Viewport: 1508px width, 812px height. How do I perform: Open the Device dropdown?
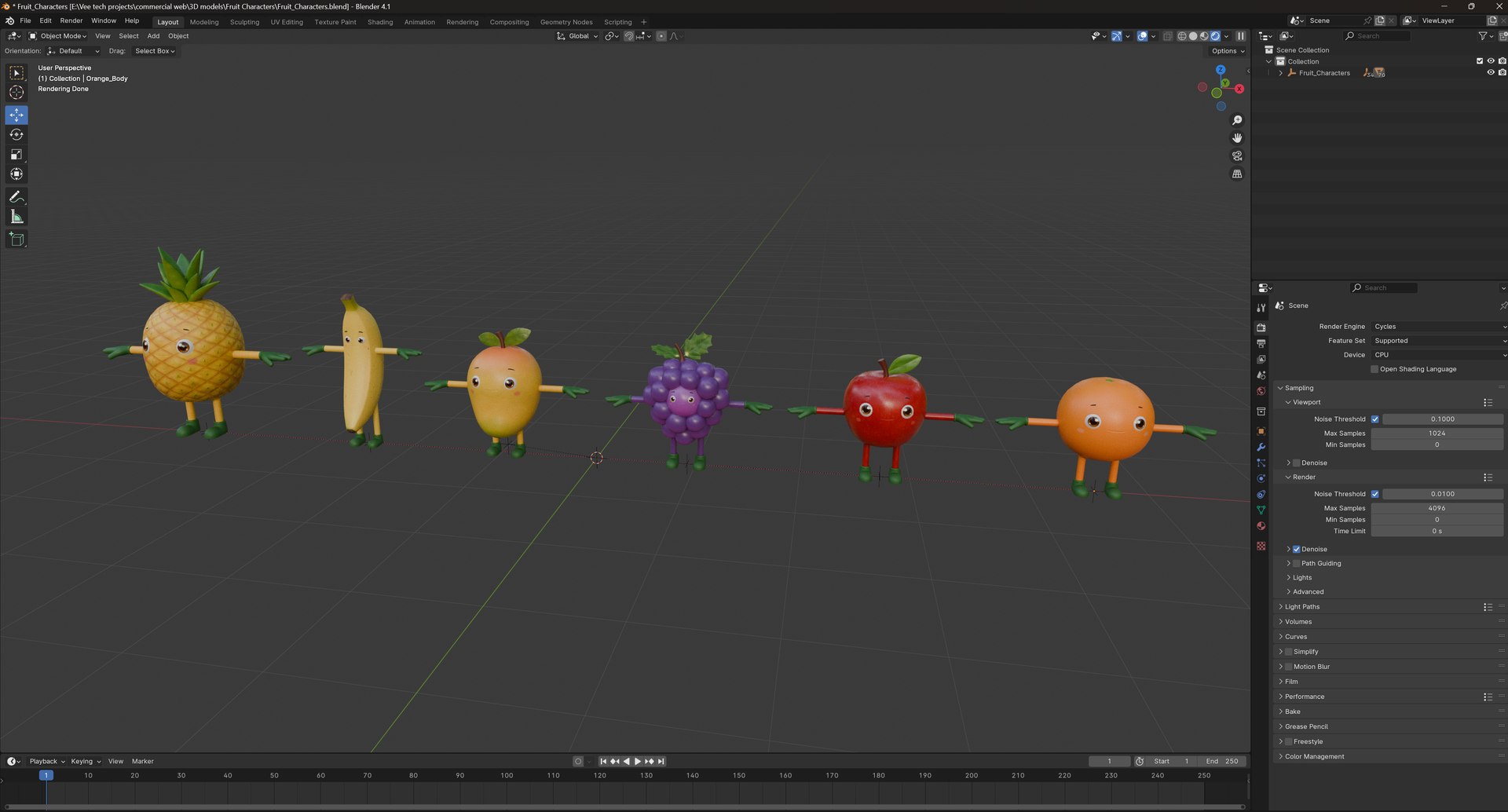(x=1438, y=355)
